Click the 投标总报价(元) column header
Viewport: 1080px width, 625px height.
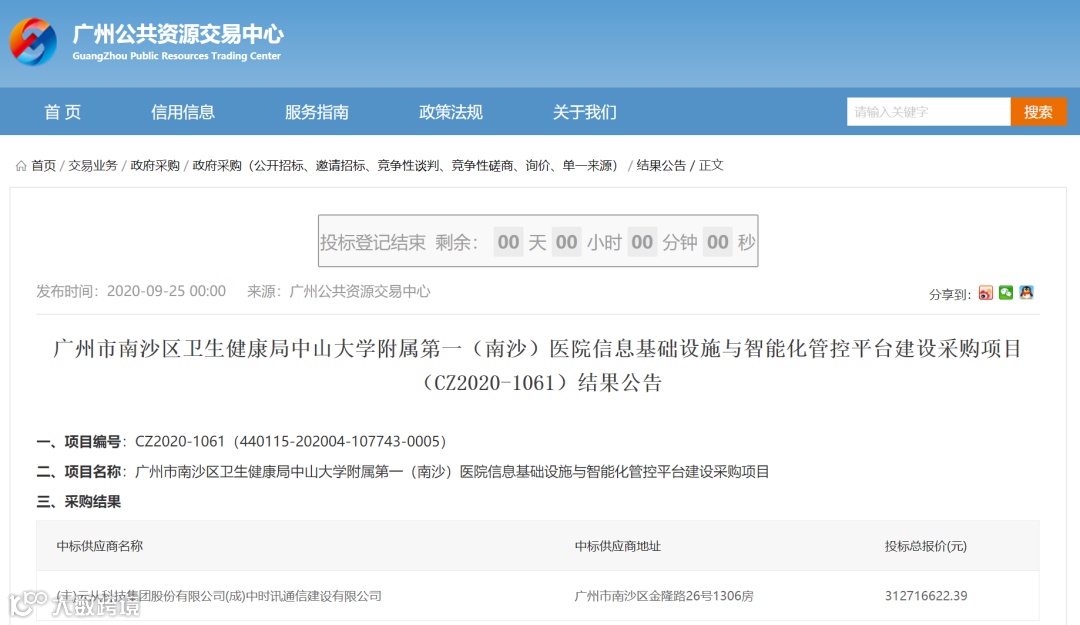click(x=926, y=546)
